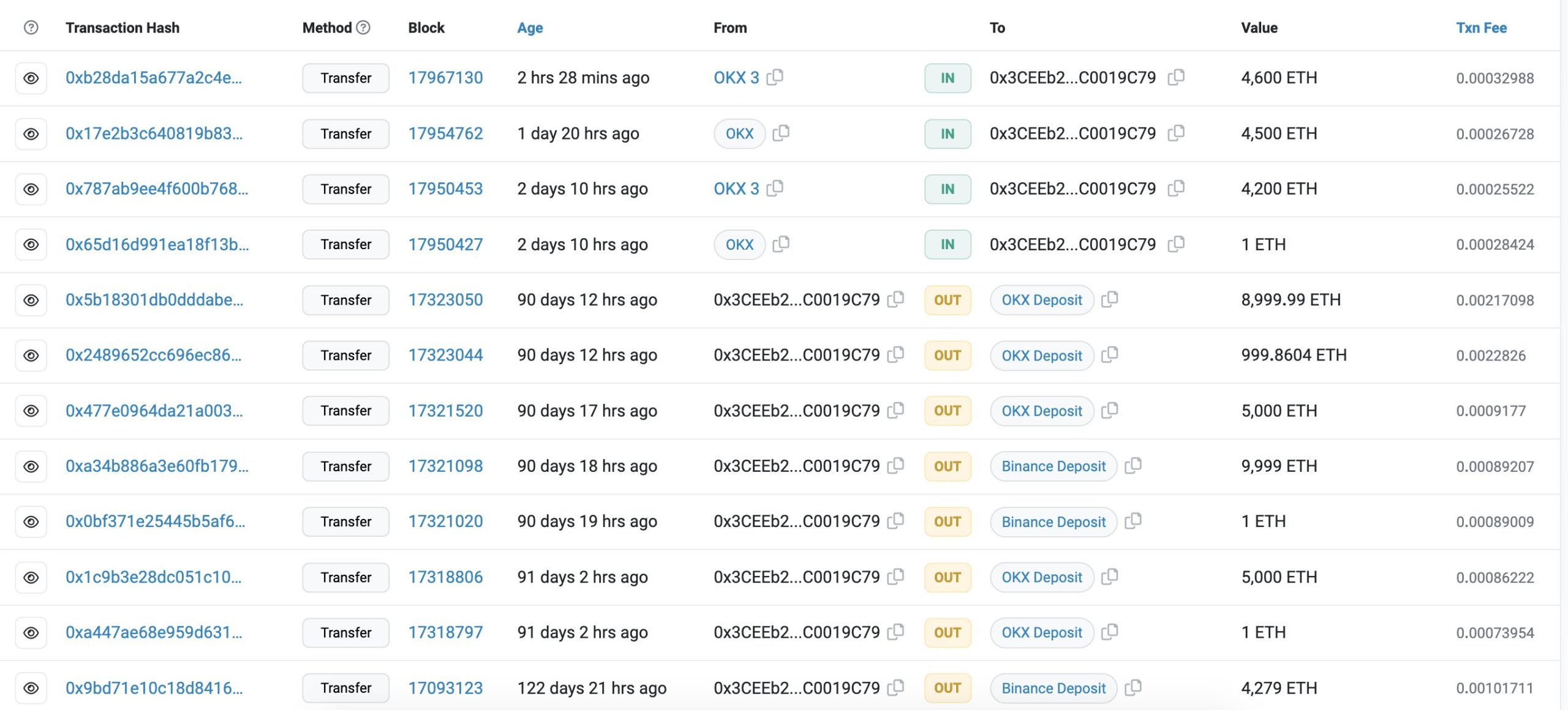Filter by the Transfer method in block 17321520
This screenshot has width=1568, height=710.
345,411
